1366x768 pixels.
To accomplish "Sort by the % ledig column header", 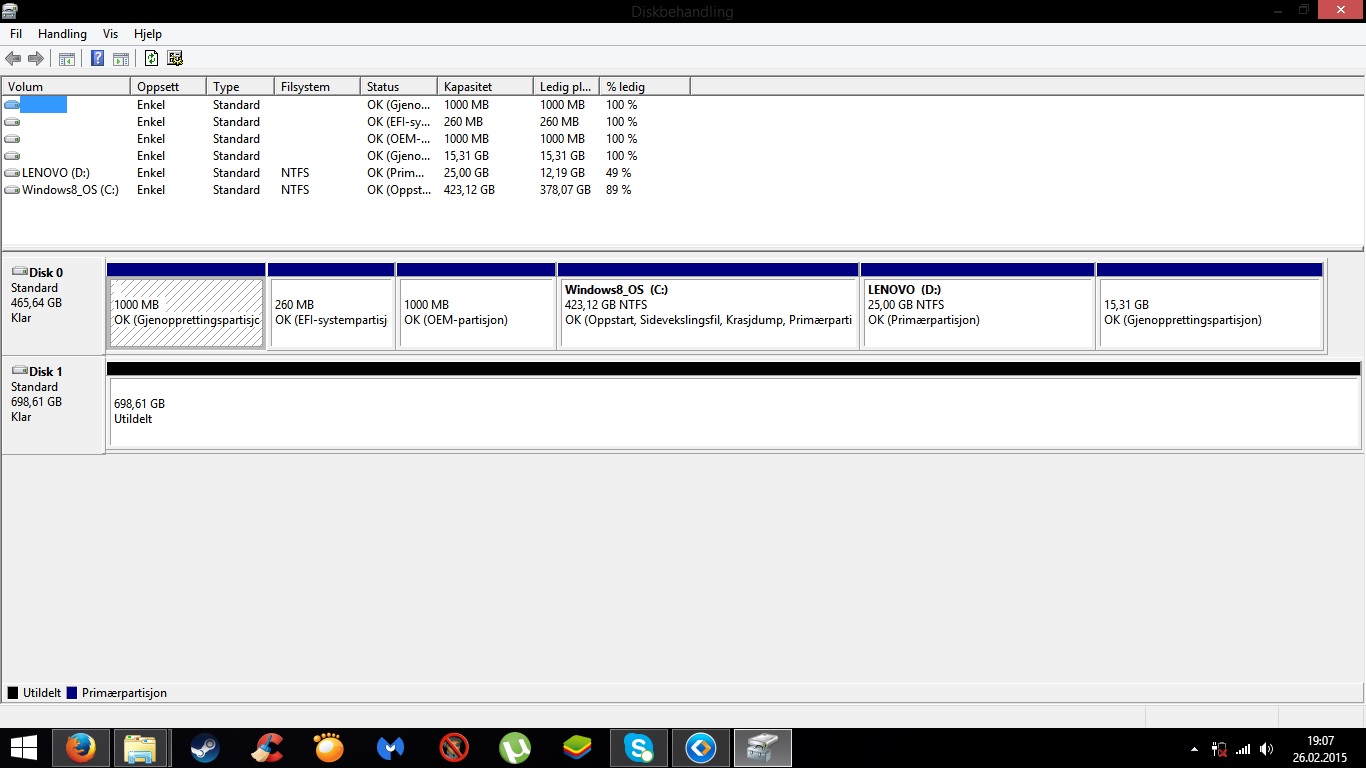I will (645, 87).
